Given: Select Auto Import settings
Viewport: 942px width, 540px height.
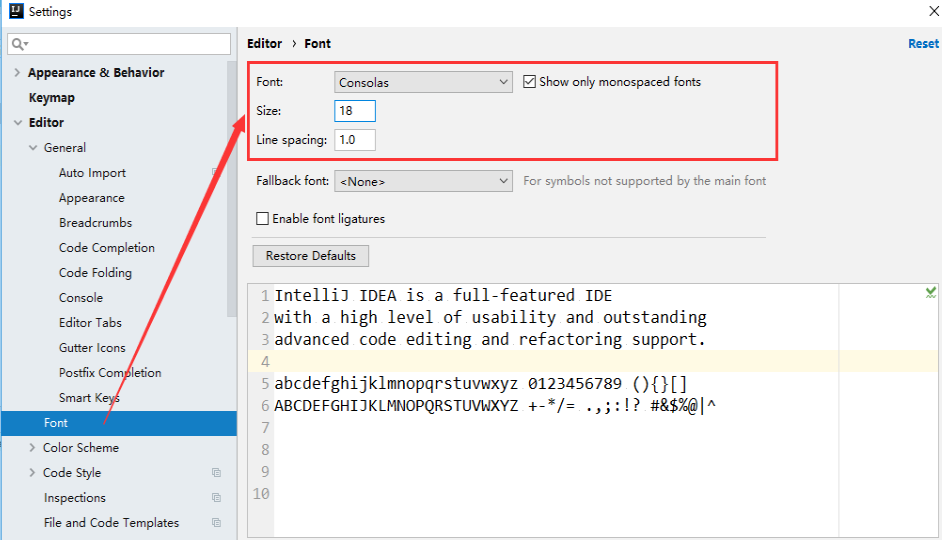Looking at the screenshot, I should click(93, 173).
